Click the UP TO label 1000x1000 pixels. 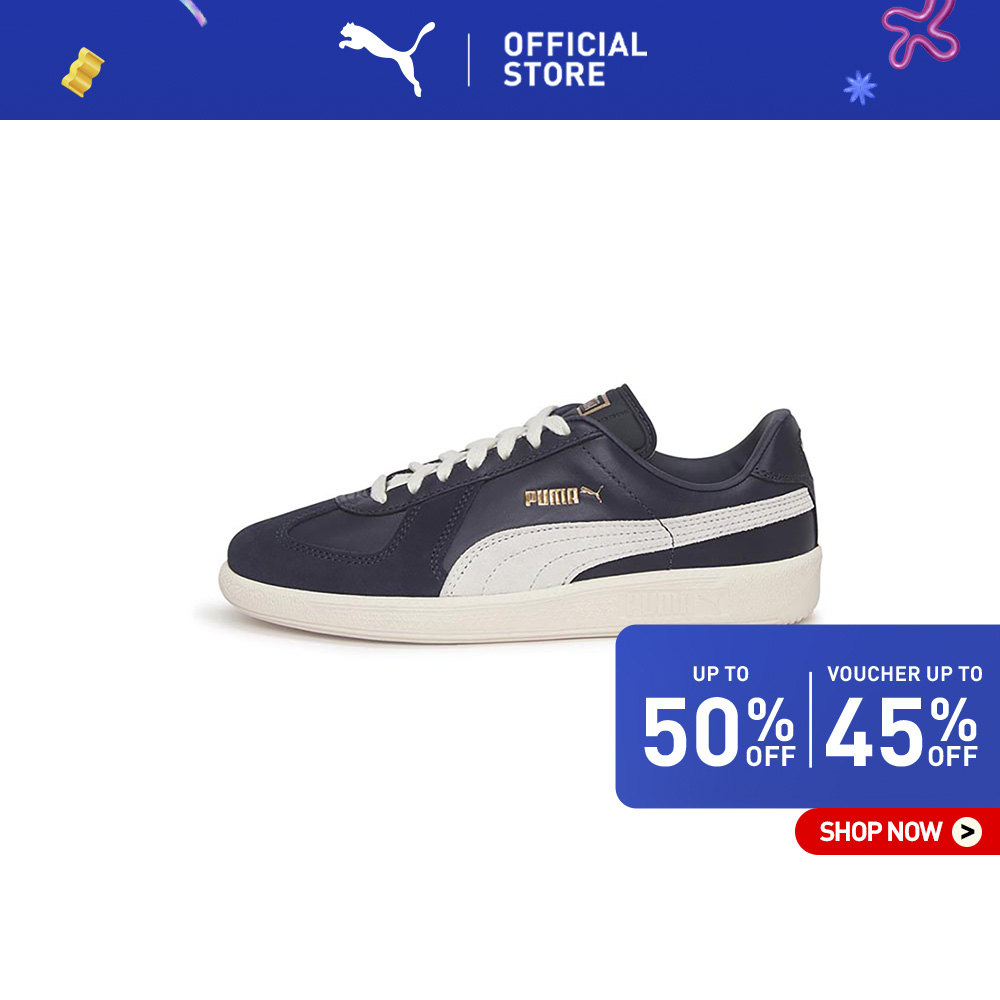coord(721,674)
